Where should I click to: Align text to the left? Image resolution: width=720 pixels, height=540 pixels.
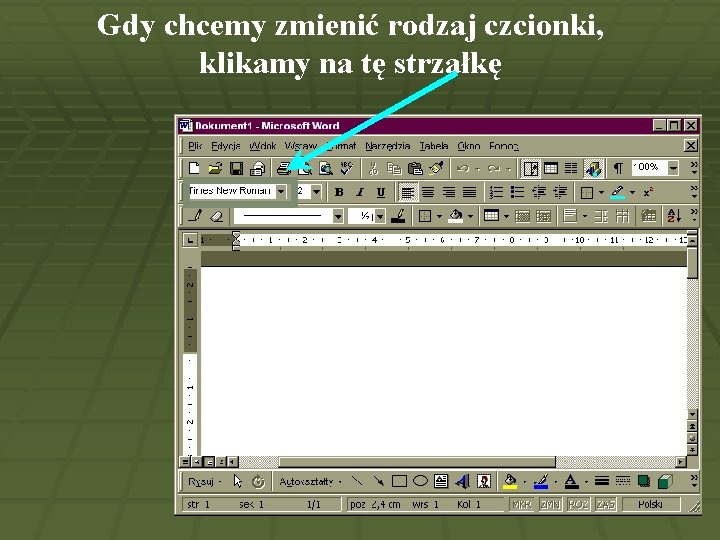point(407,192)
